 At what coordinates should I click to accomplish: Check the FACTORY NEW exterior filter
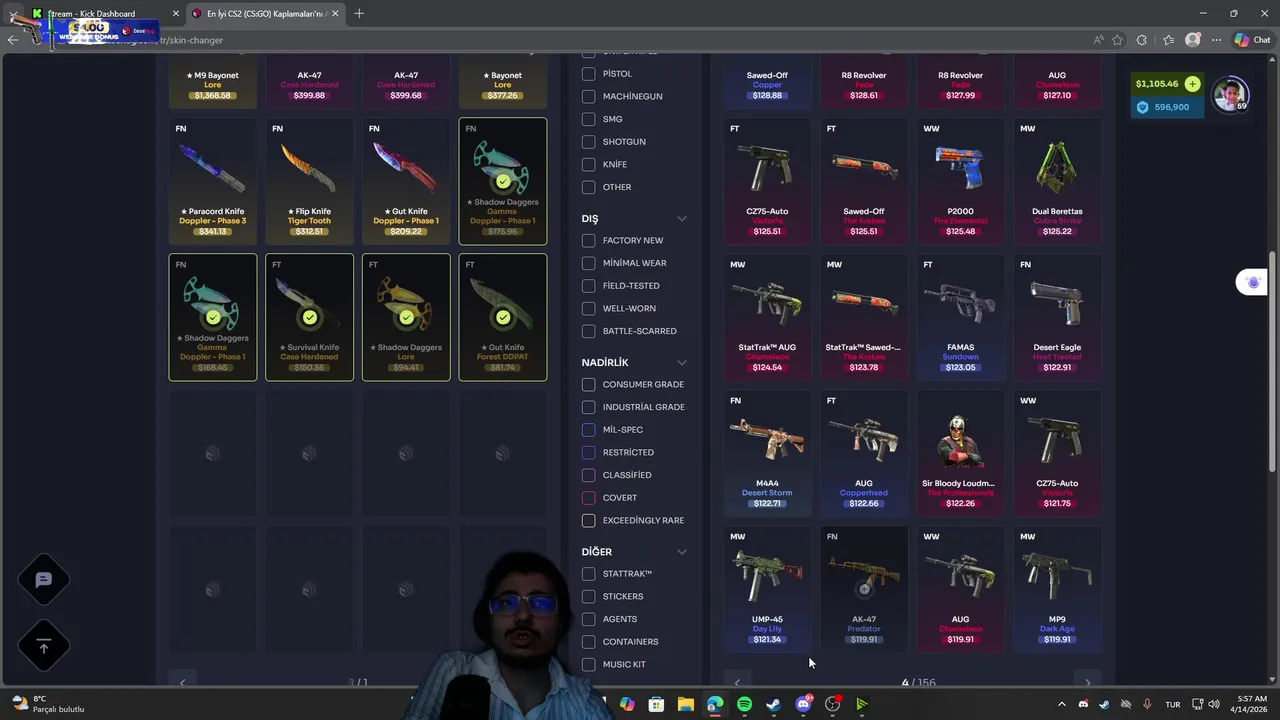click(588, 240)
